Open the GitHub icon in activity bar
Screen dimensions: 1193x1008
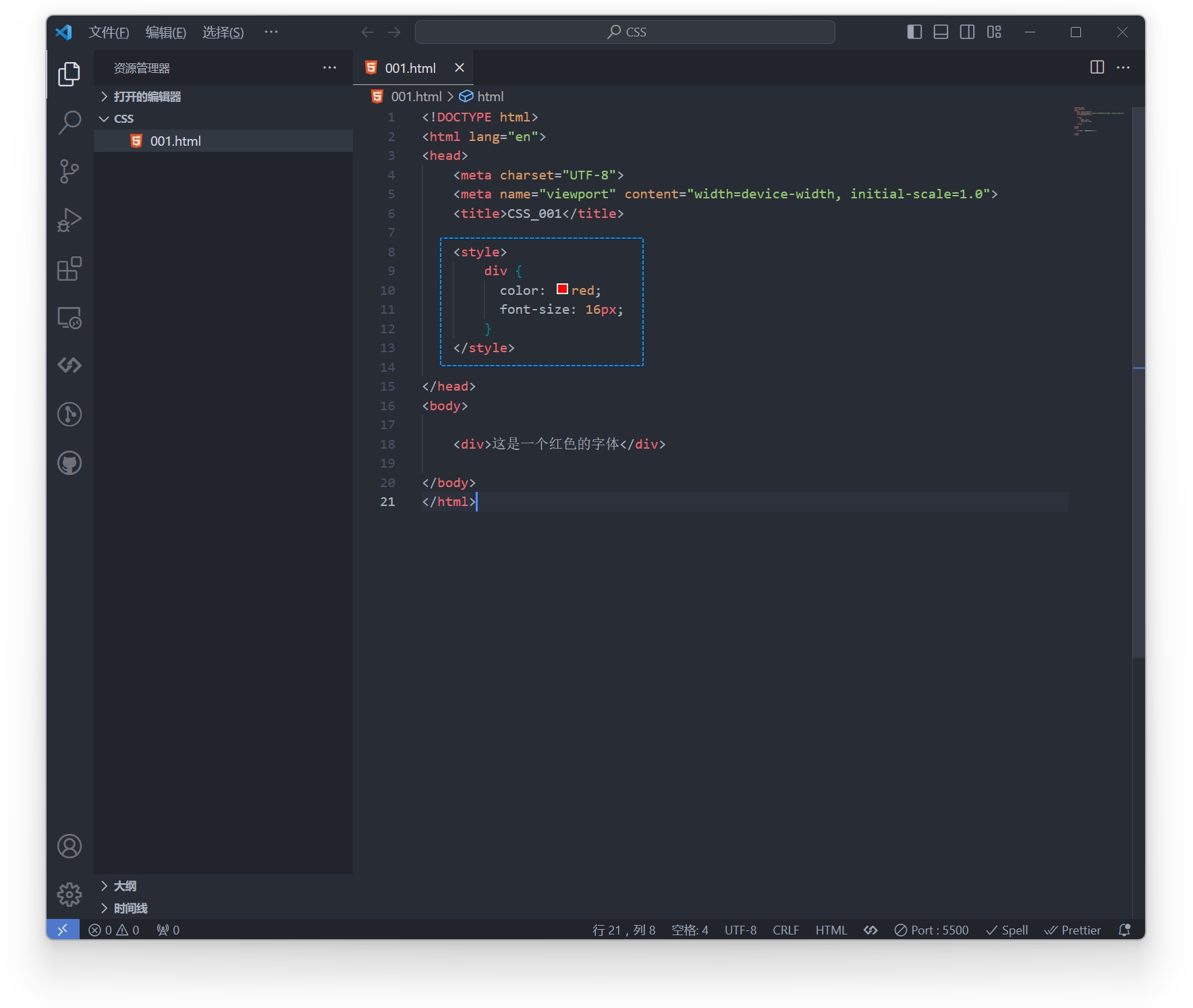(70, 463)
